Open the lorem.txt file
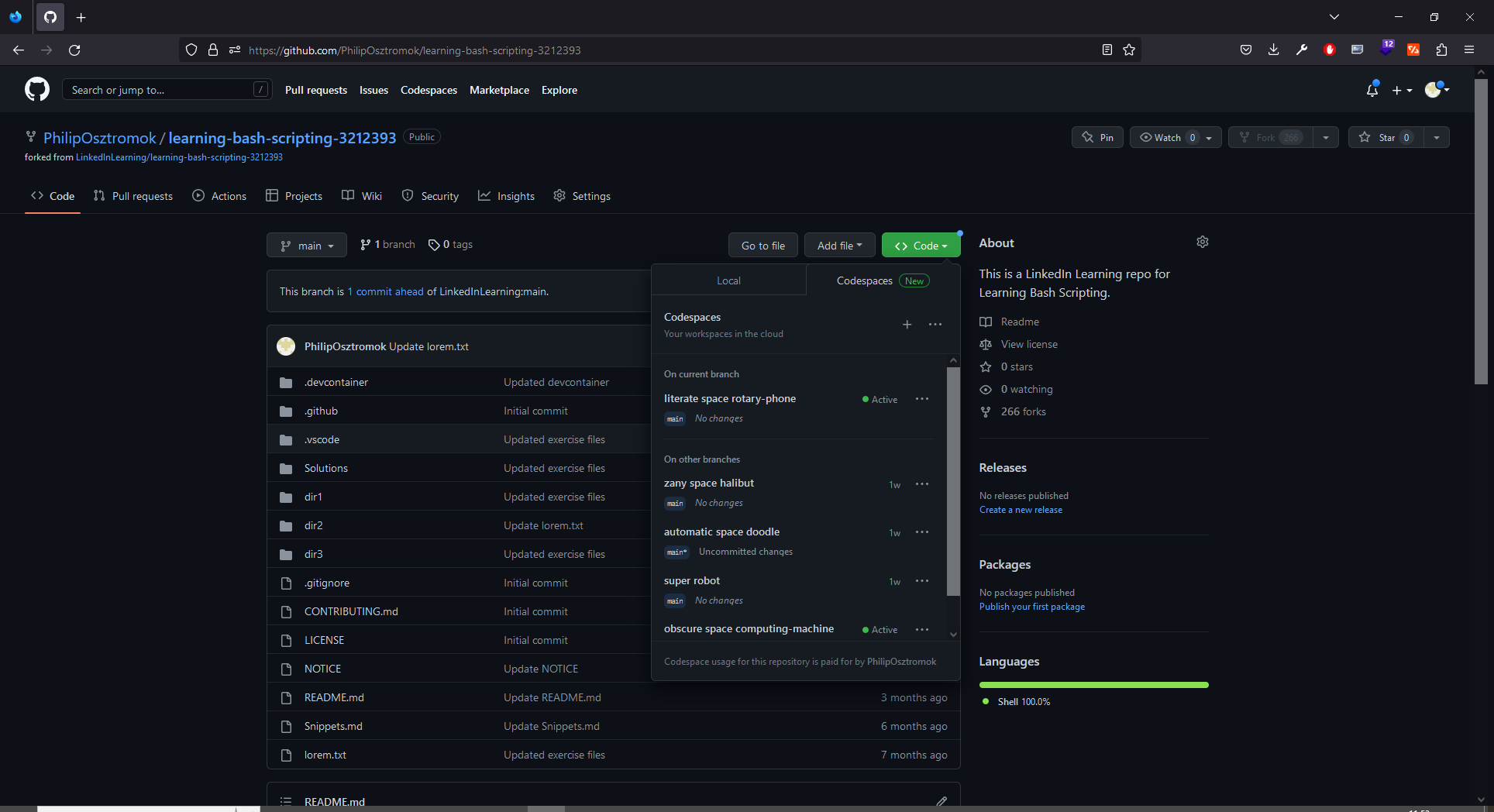 coord(325,755)
